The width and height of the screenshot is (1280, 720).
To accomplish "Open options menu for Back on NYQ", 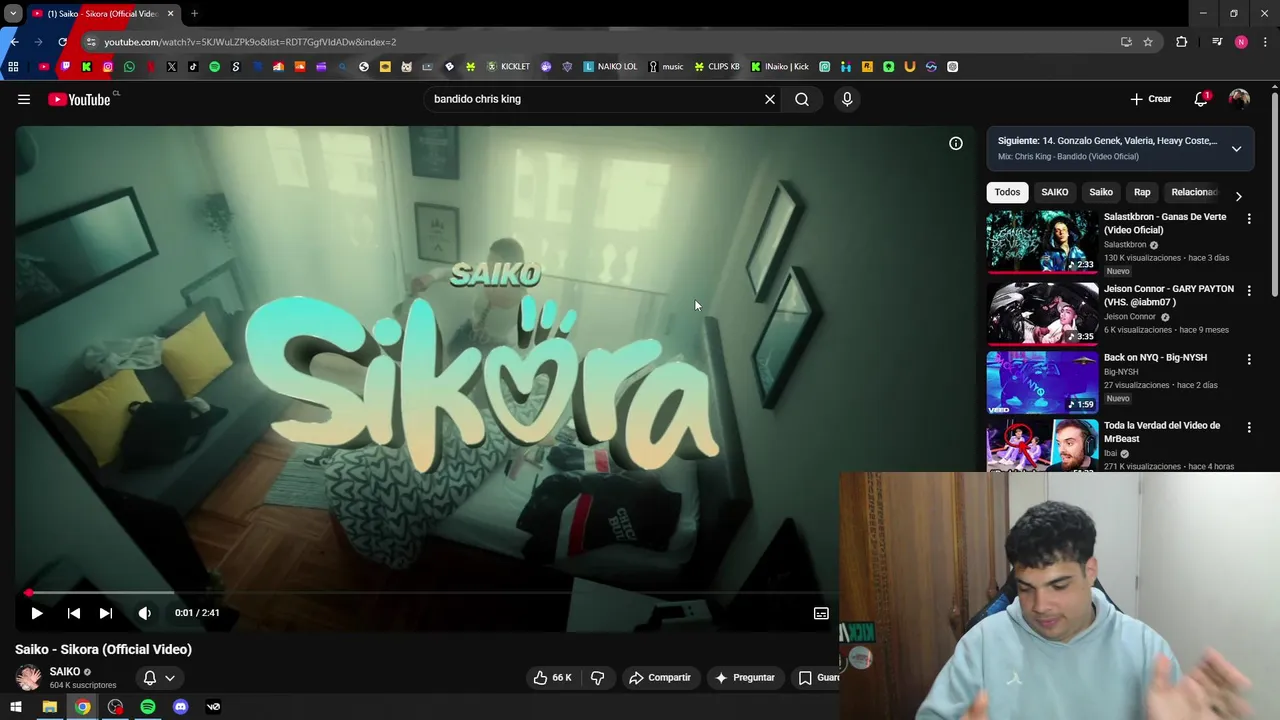I will click(x=1248, y=359).
